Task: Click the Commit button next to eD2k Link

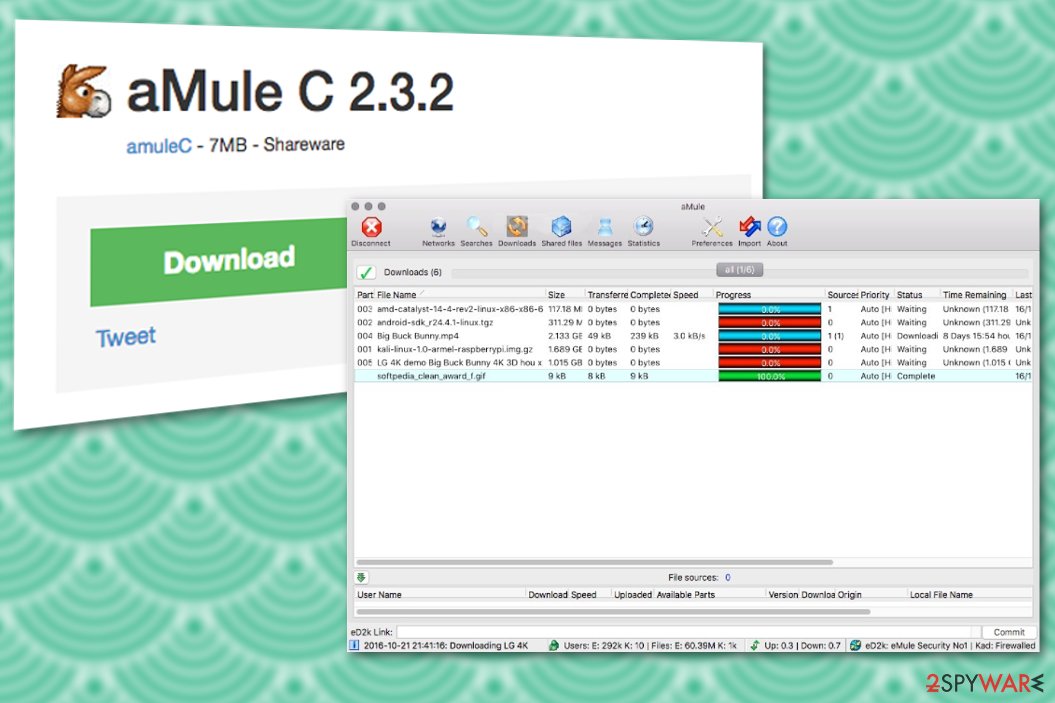Action: (1009, 632)
